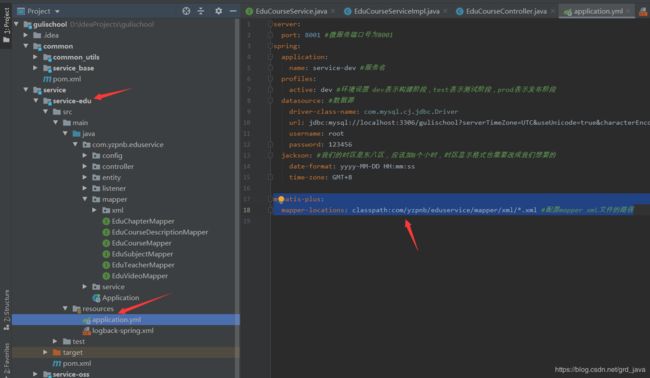
Task: Expand the .idea folder
Action: coord(26,35)
